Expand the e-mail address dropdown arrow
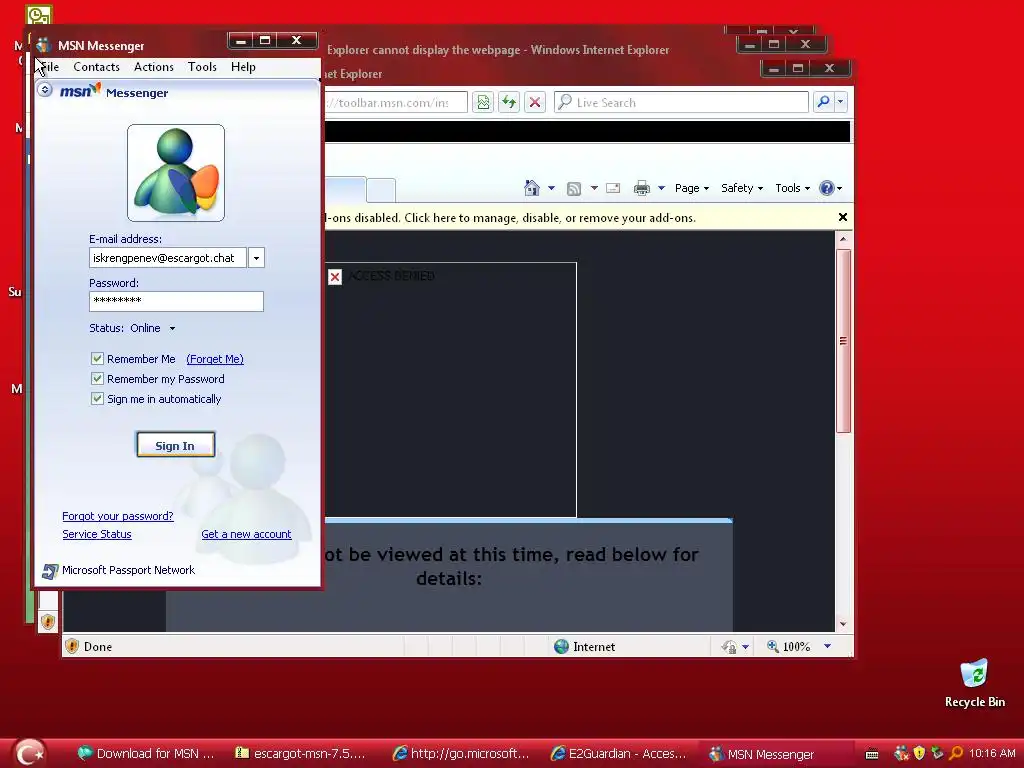Screen dimensions: 1024x768 pos(257,258)
